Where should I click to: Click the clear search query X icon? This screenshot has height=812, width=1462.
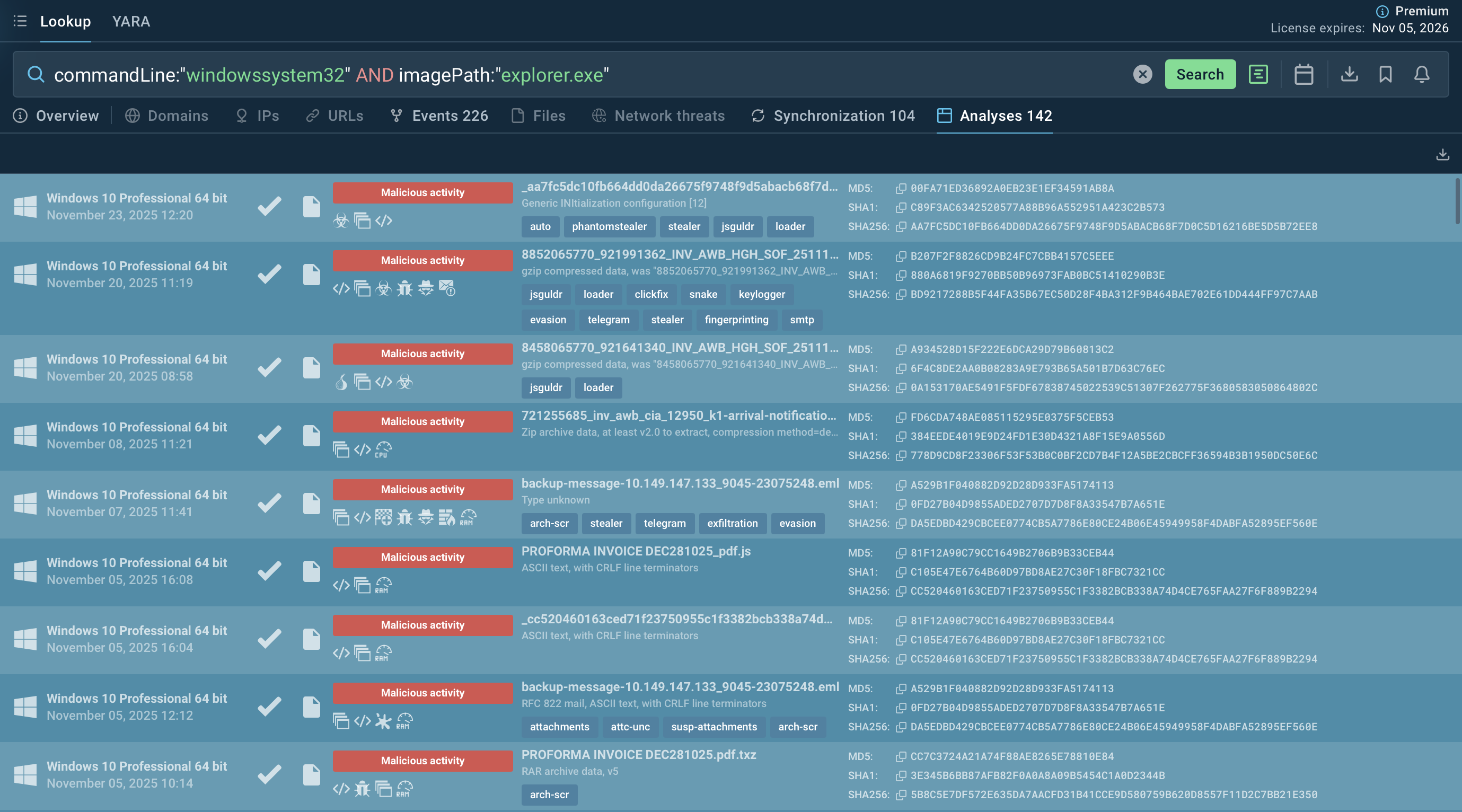(1142, 74)
